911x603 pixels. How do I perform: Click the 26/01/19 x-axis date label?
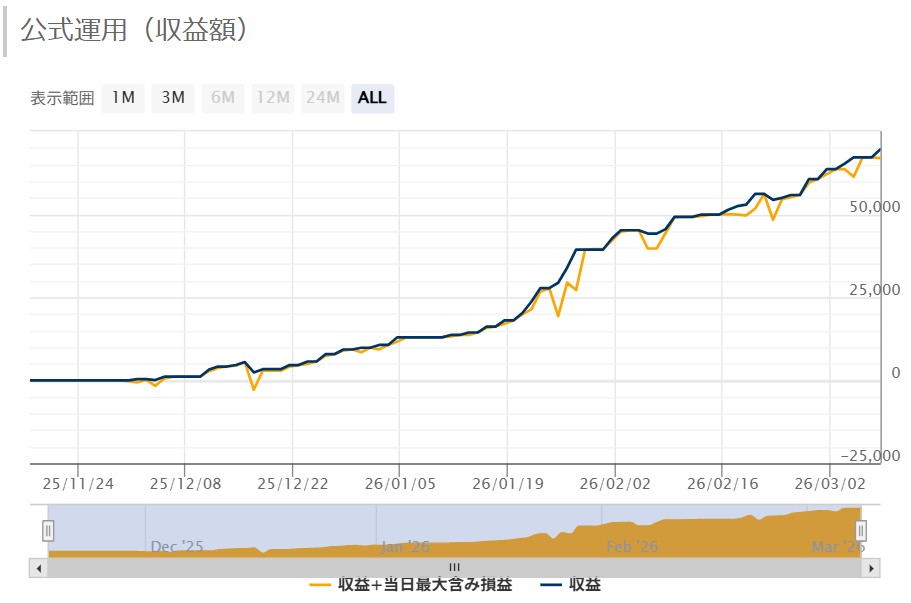coord(506,484)
